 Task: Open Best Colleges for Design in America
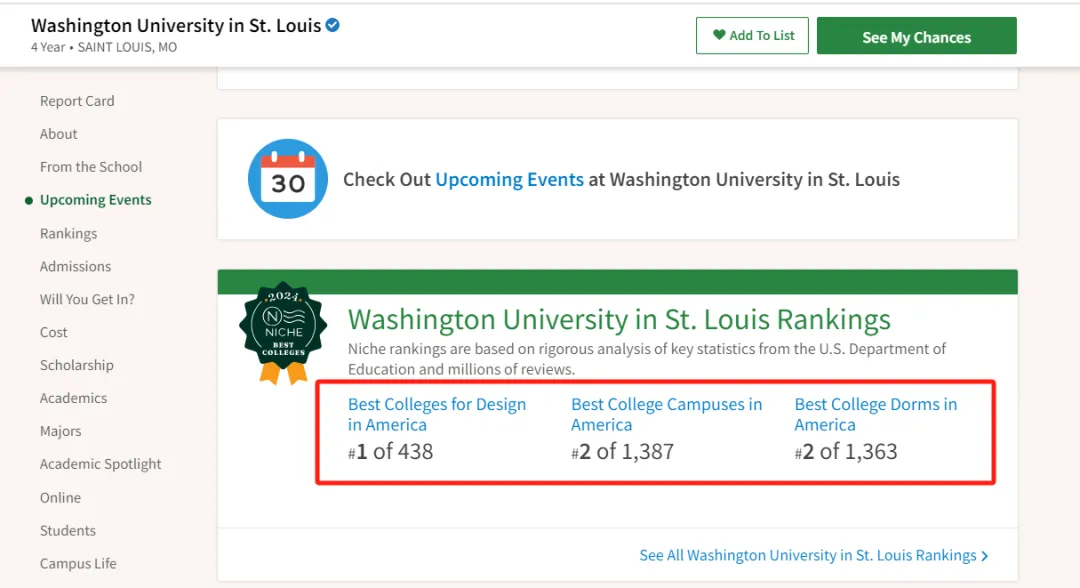point(437,414)
